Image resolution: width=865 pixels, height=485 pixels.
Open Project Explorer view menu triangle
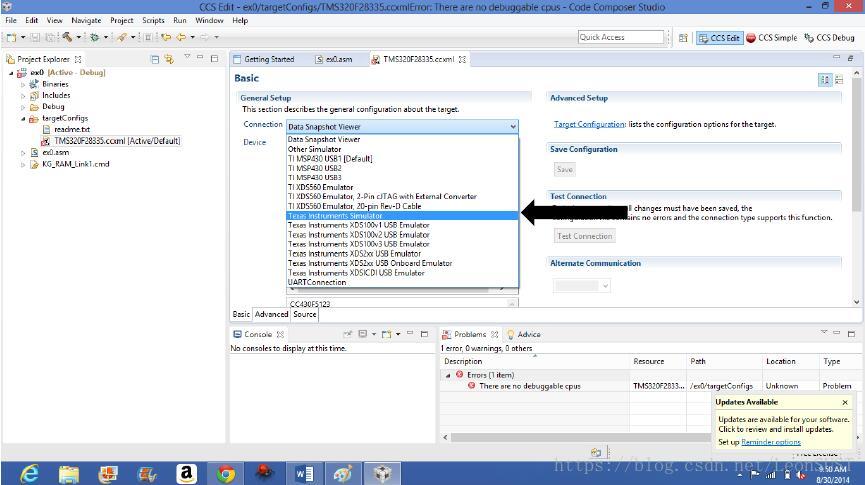(187, 57)
